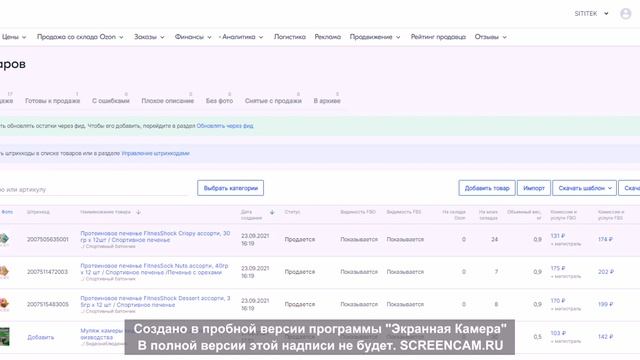
Task: Click the 202 ₽ FBS commission link
Action: point(606,271)
